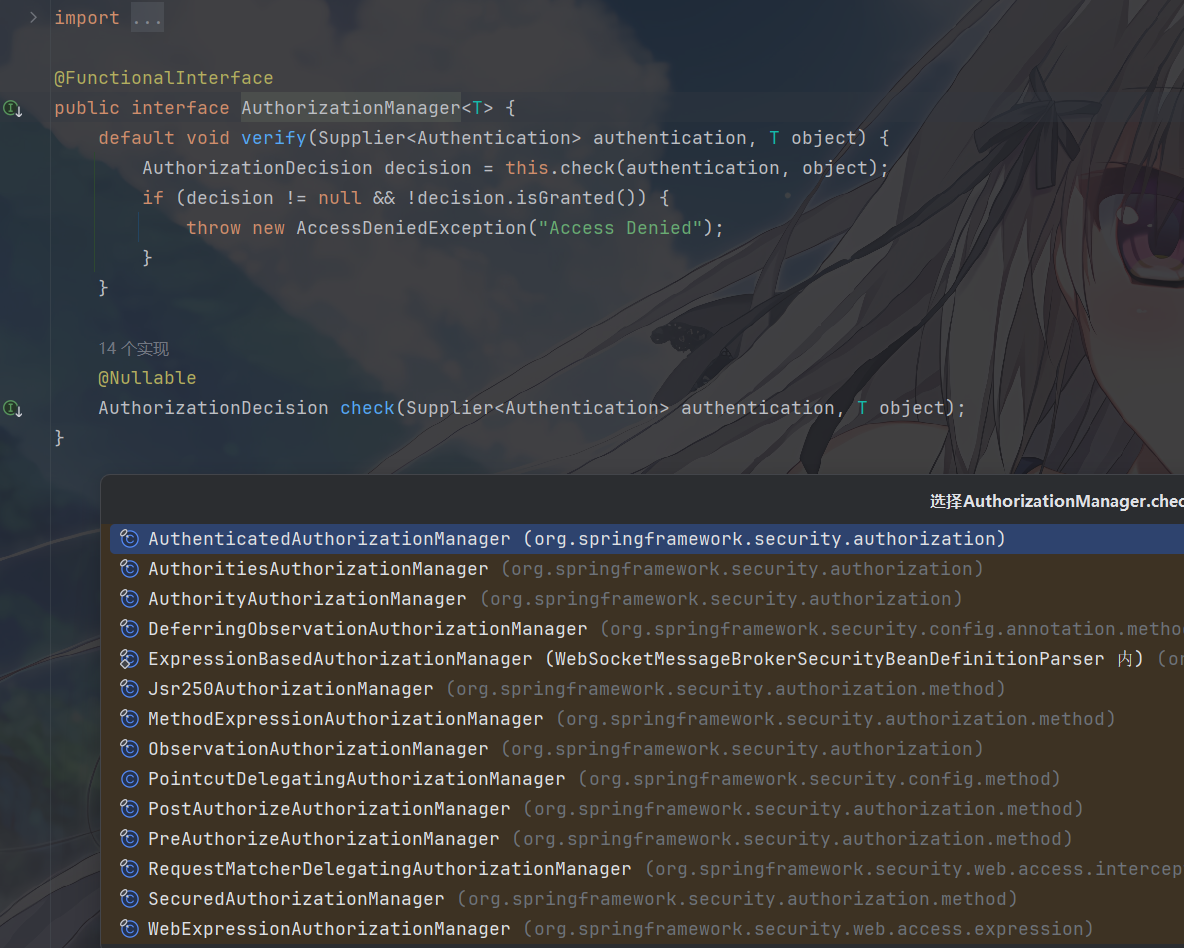Expand the folded import block chevron
This screenshot has height=948, width=1184.
point(33,18)
